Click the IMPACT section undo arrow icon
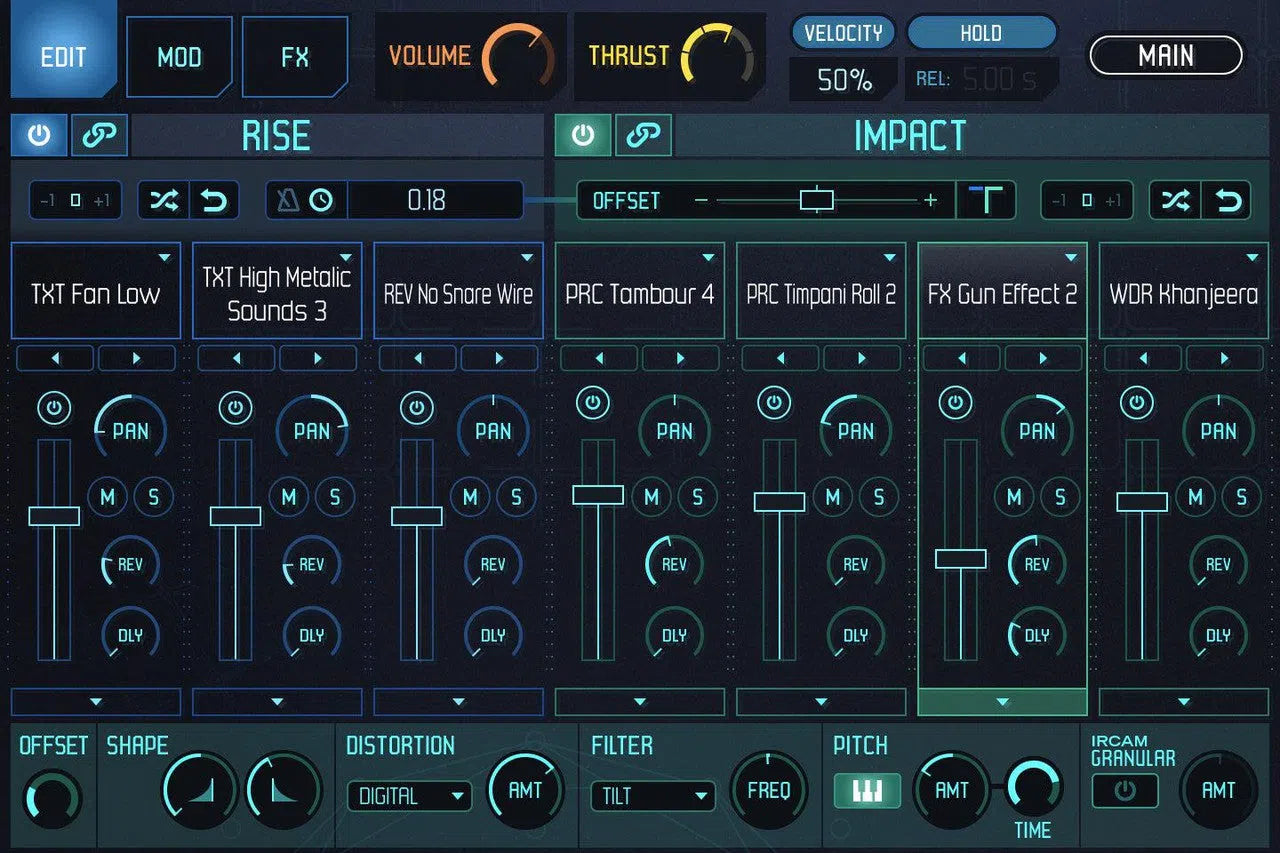Viewport: 1280px width, 853px height. click(x=1227, y=201)
